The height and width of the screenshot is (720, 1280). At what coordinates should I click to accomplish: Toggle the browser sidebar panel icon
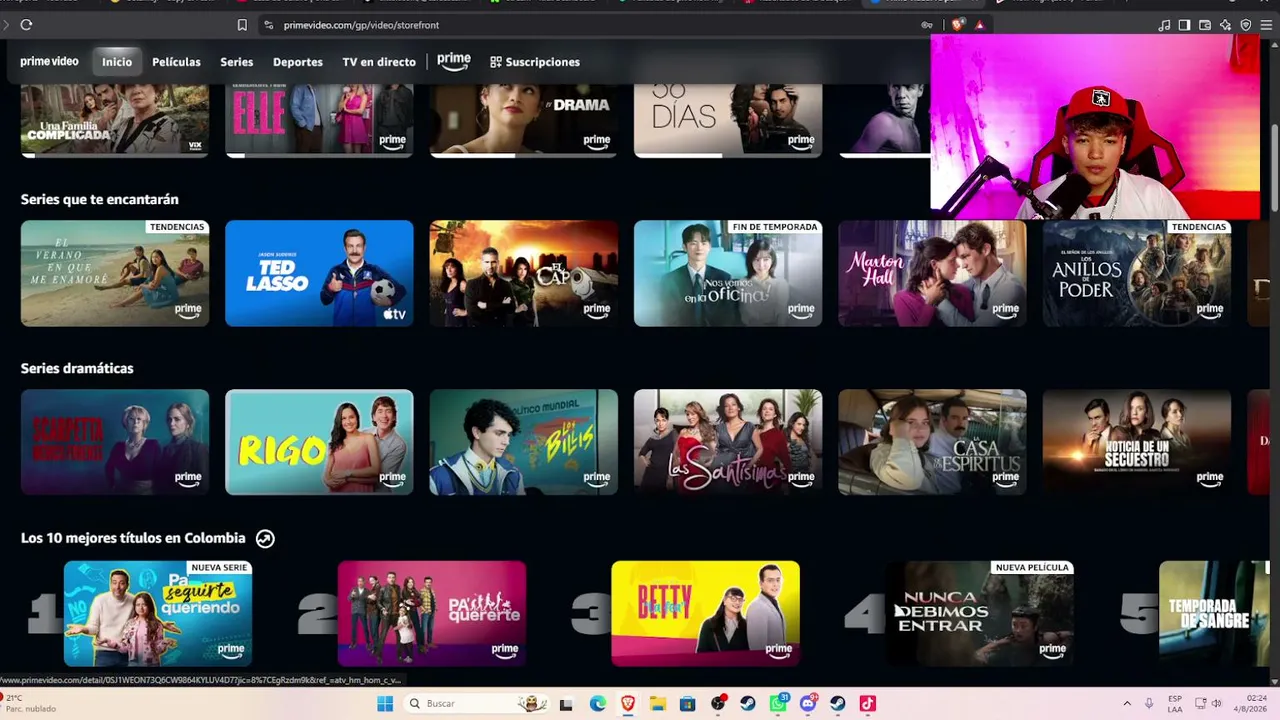1184,25
